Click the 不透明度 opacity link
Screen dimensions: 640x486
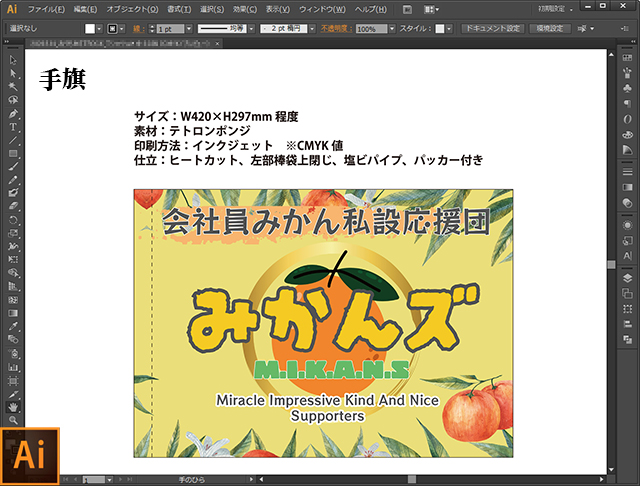point(336,29)
